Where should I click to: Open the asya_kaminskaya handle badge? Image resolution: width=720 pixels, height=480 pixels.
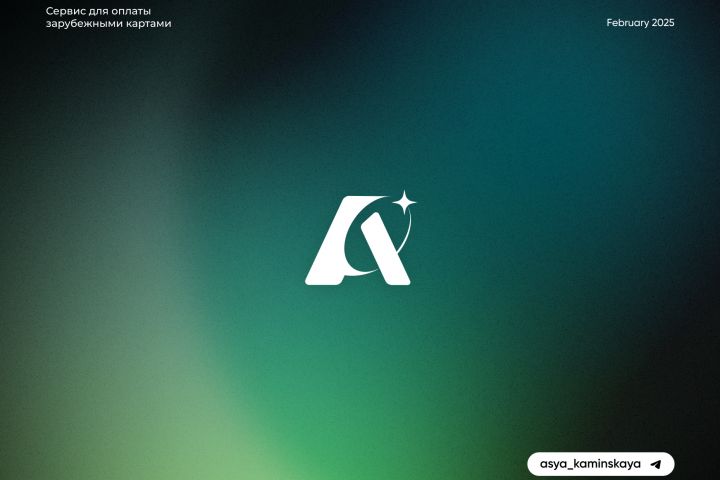pos(601,464)
